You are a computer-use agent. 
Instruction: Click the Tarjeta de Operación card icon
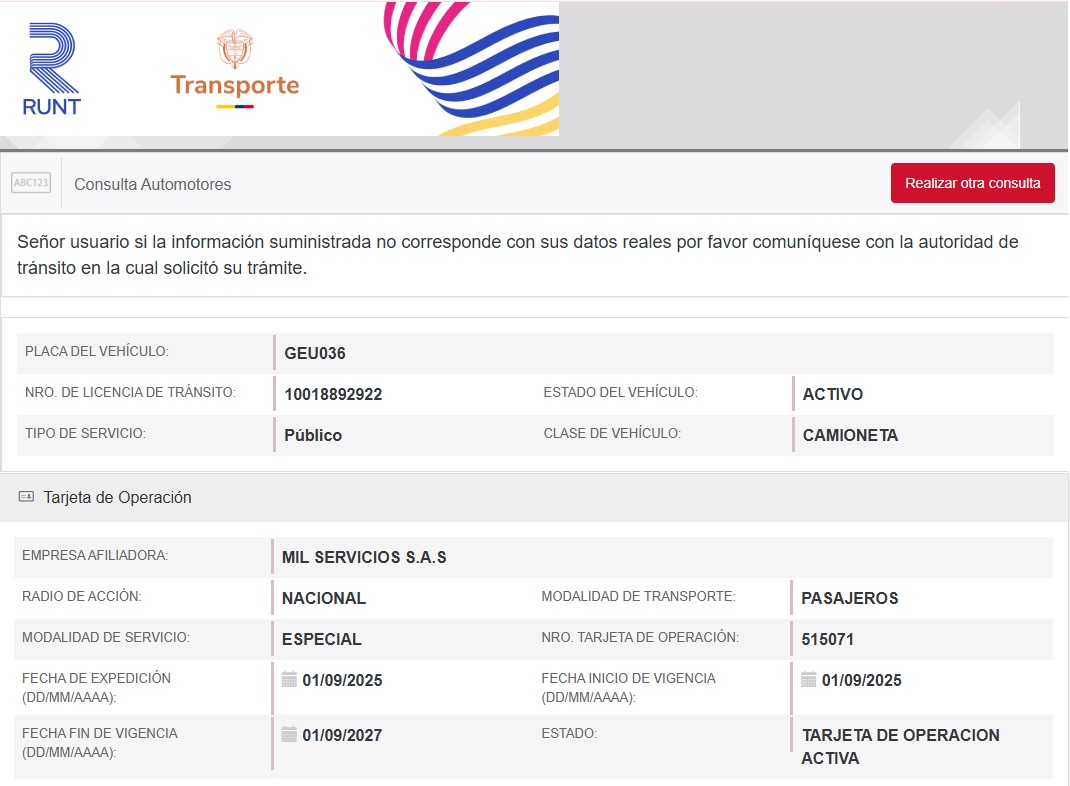click(x=26, y=497)
